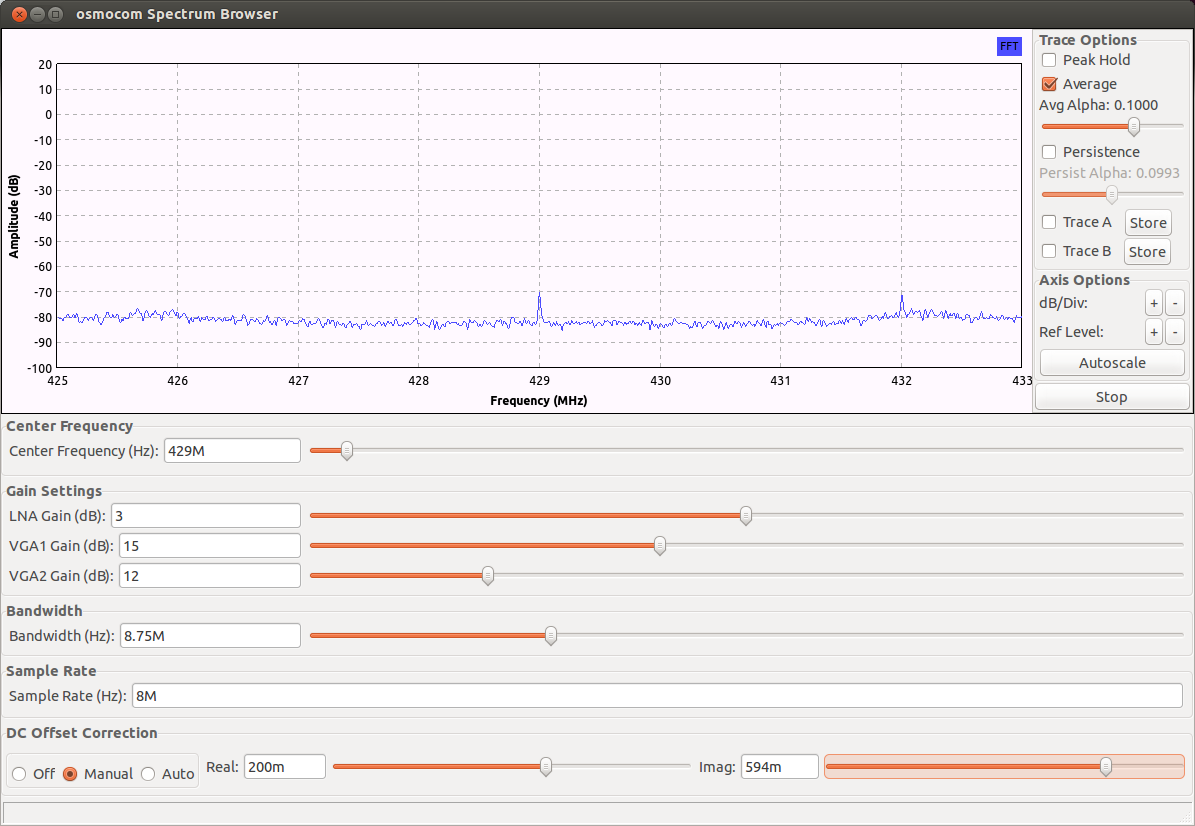The height and width of the screenshot is (826, 1195).
Task: Click the Gain Settings heading
Action: coord(54,491)
